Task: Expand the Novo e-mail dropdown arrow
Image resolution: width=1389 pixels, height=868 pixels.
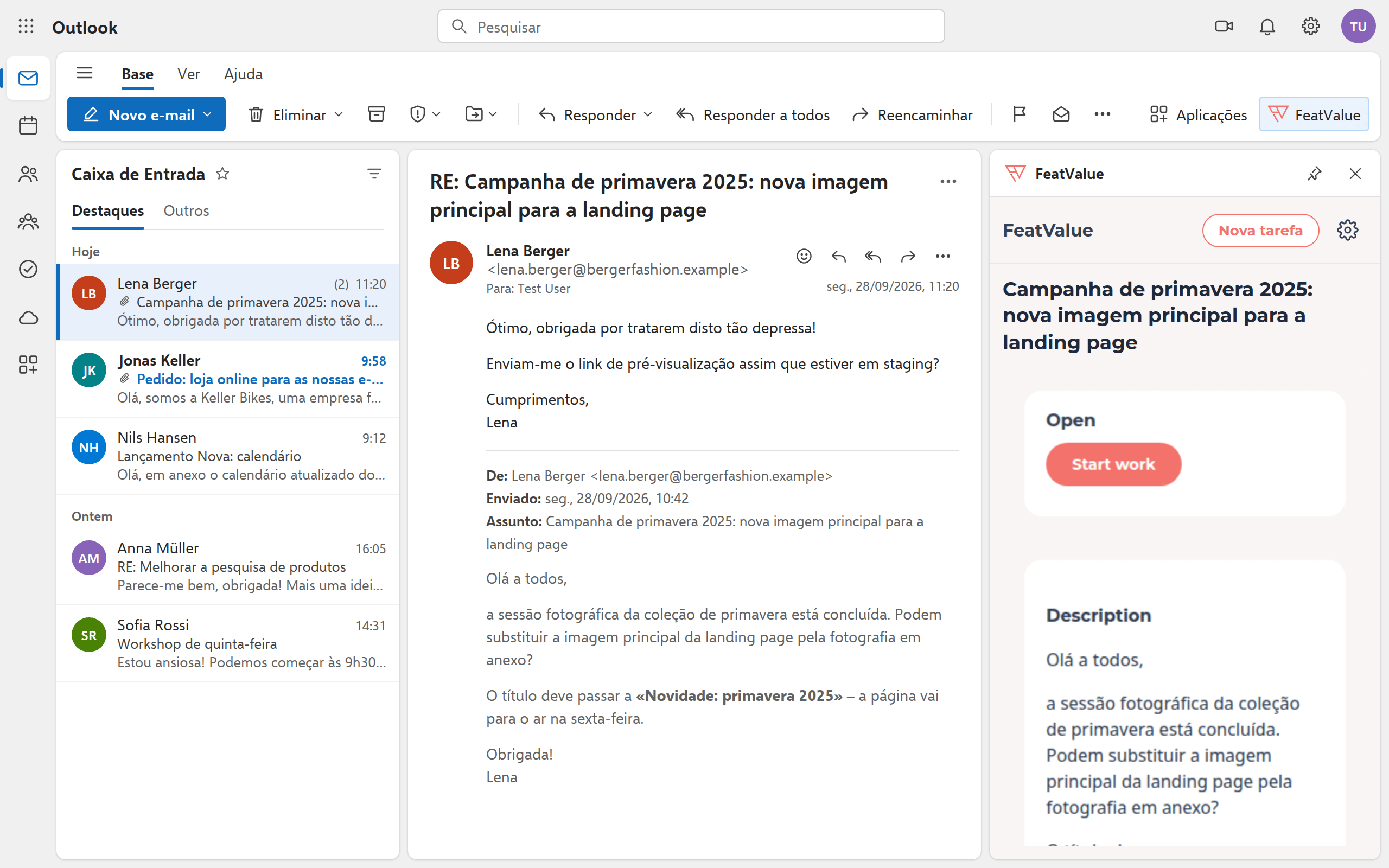Action: click(x=208, y=114)
